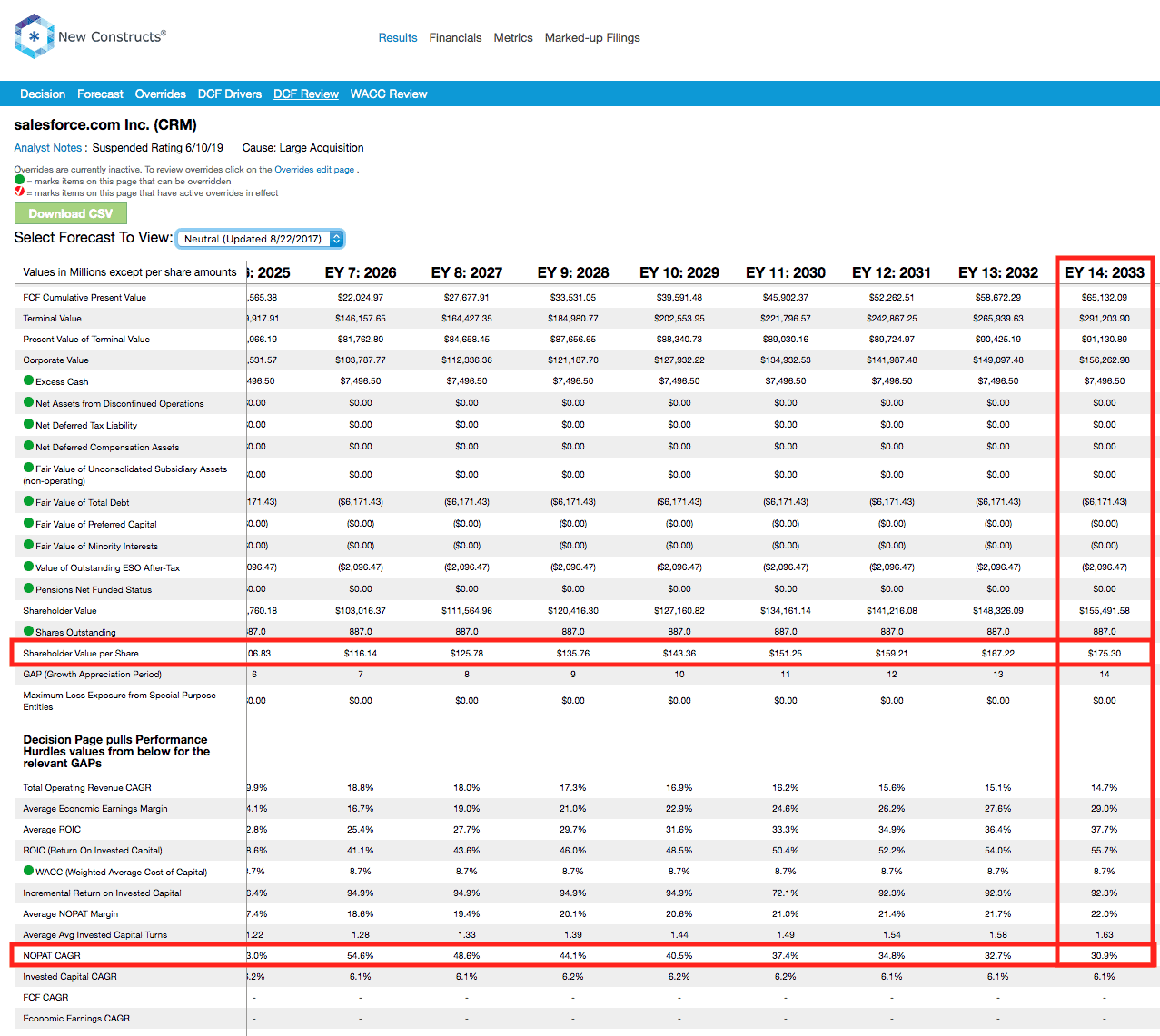1160x1036 pixels.
Task: Click green dot next to Pensions Net Funded Status
Action: (x=29, y=588)
